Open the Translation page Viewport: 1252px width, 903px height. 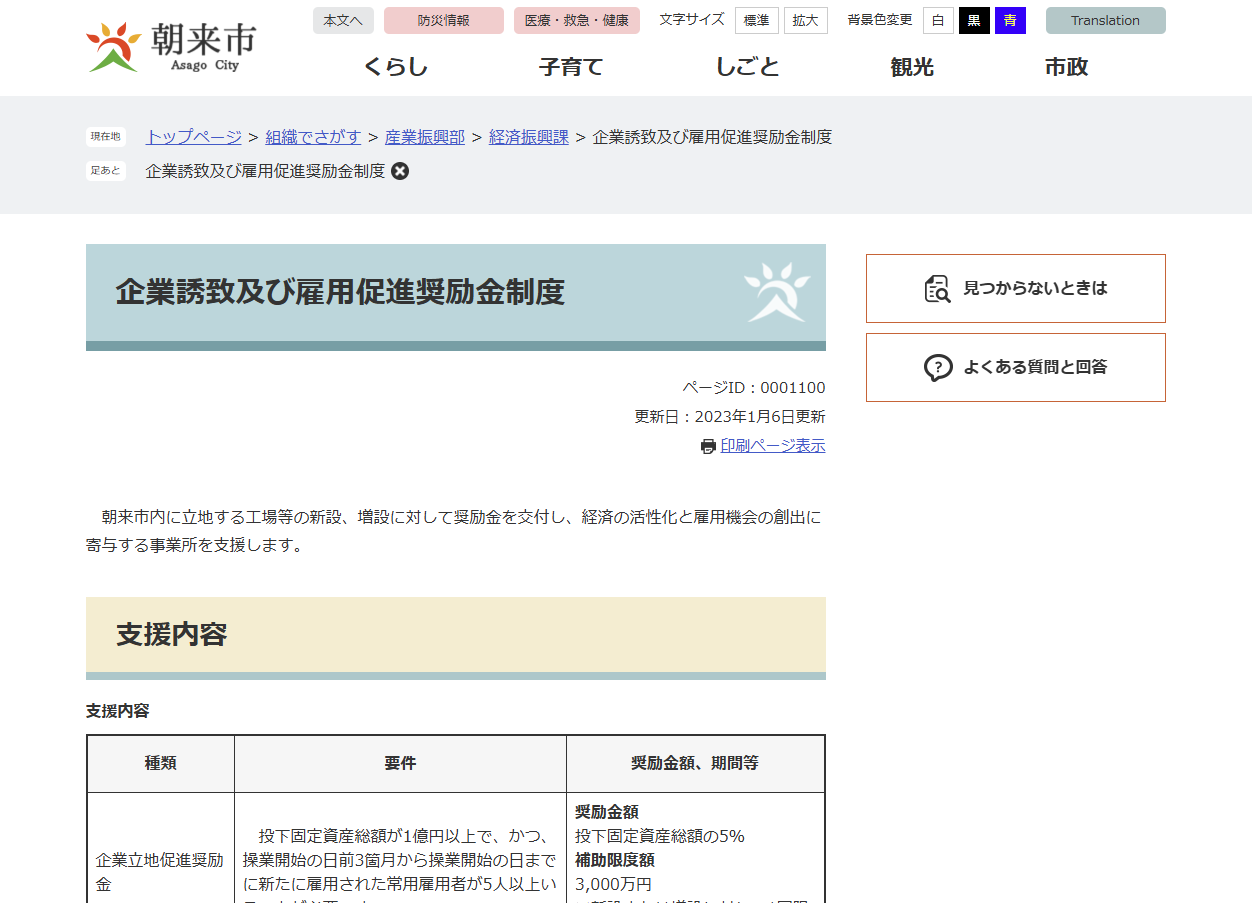(x=1106, y=21)
